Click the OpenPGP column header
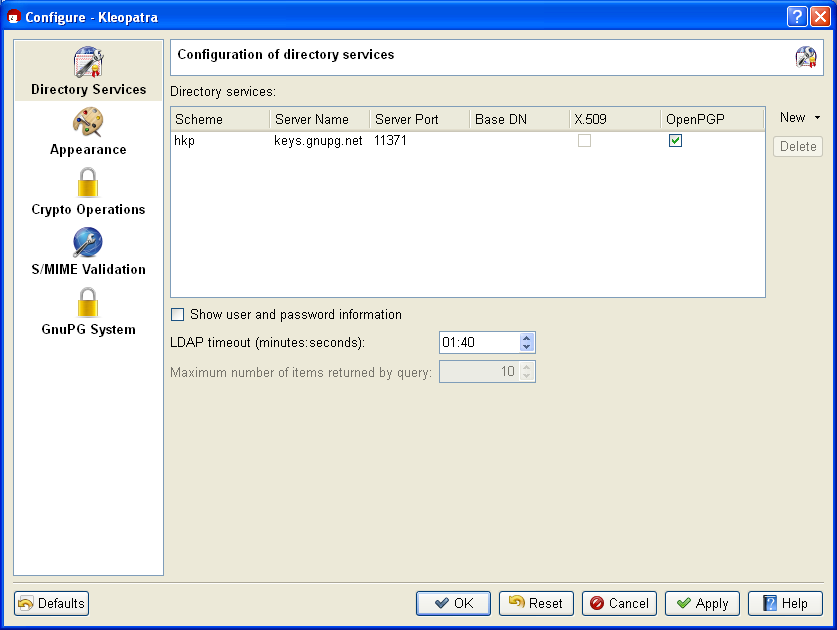The width and height of the screenshot is (837, 630). (712, 119)
